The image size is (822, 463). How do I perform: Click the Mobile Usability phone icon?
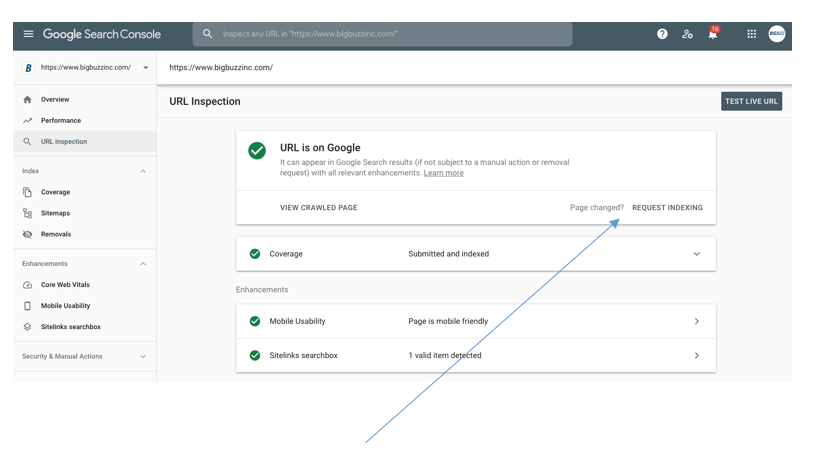[x=27, y=306]
